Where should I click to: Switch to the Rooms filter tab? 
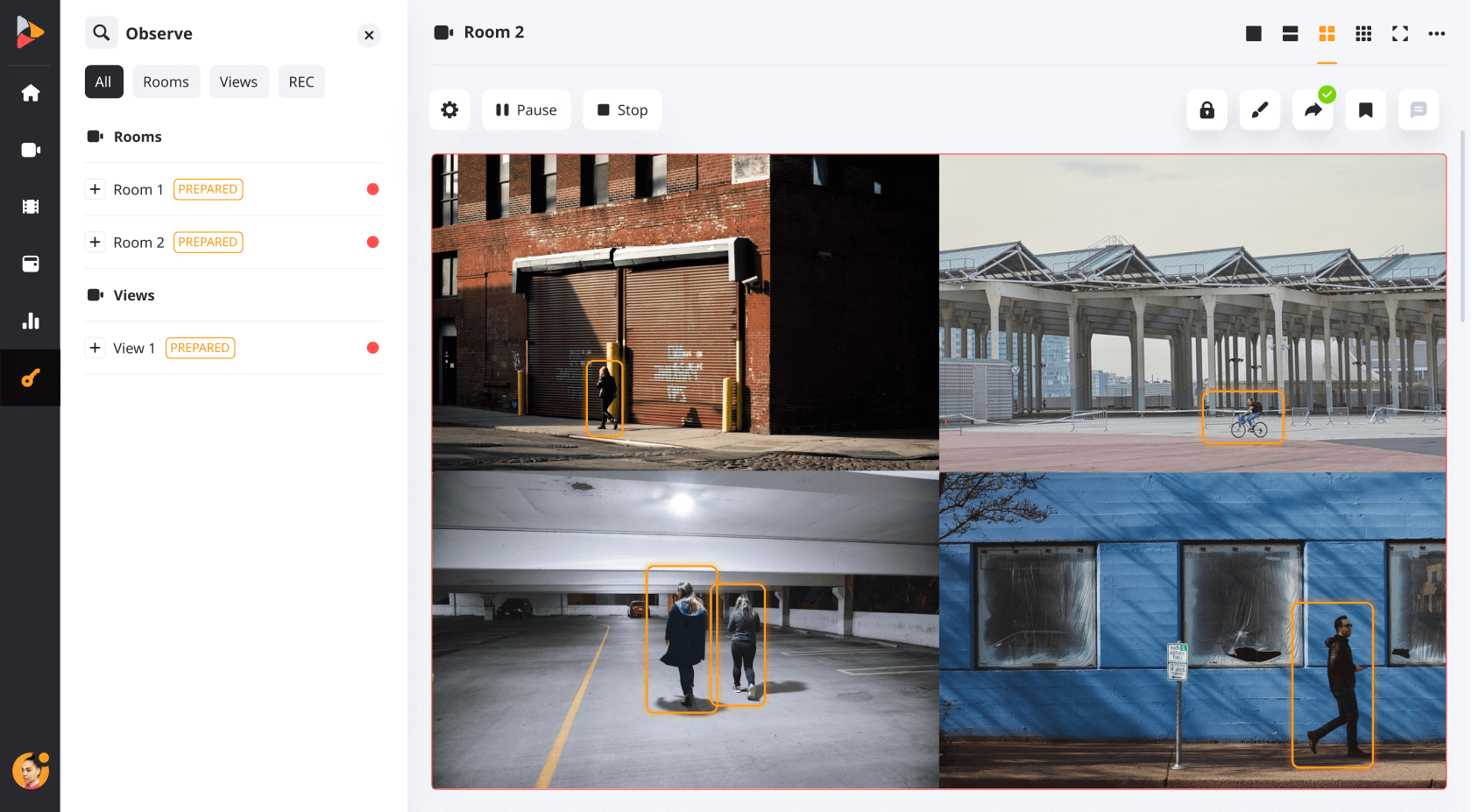166,81
